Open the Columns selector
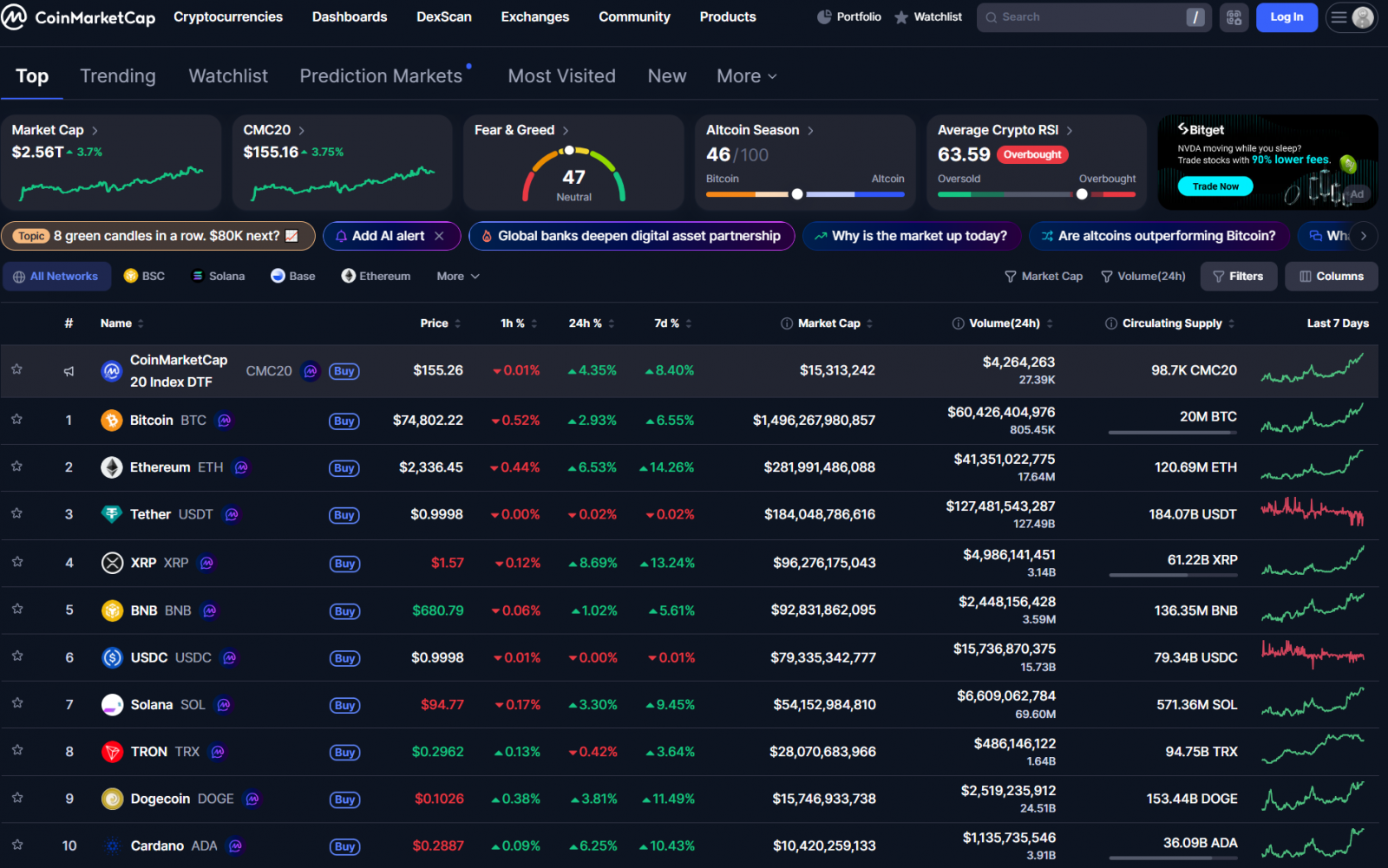The width and height of the screenshot is (1388, 868). pyautogui.click(x=1331, y=277)
